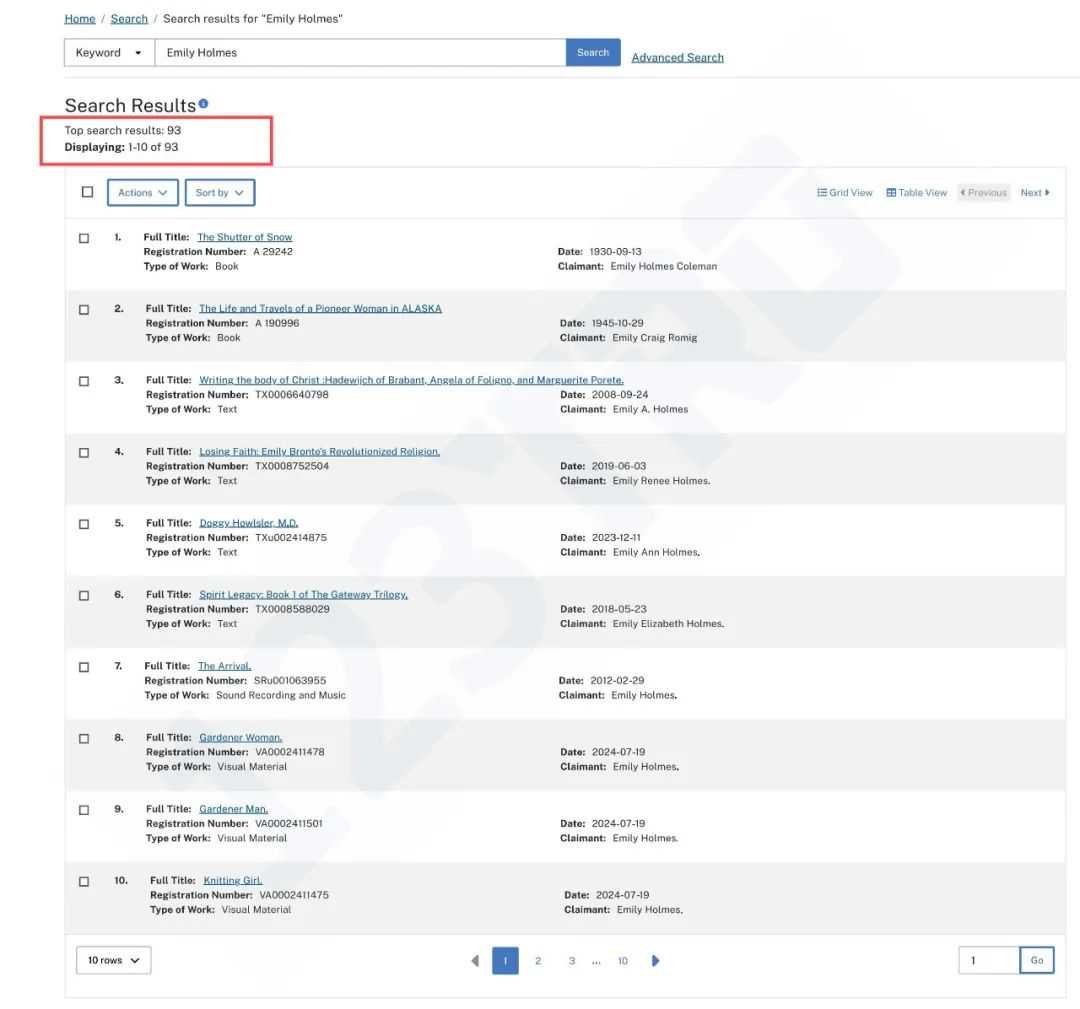Click claimant Emily Craig Romig

[654, 338]
